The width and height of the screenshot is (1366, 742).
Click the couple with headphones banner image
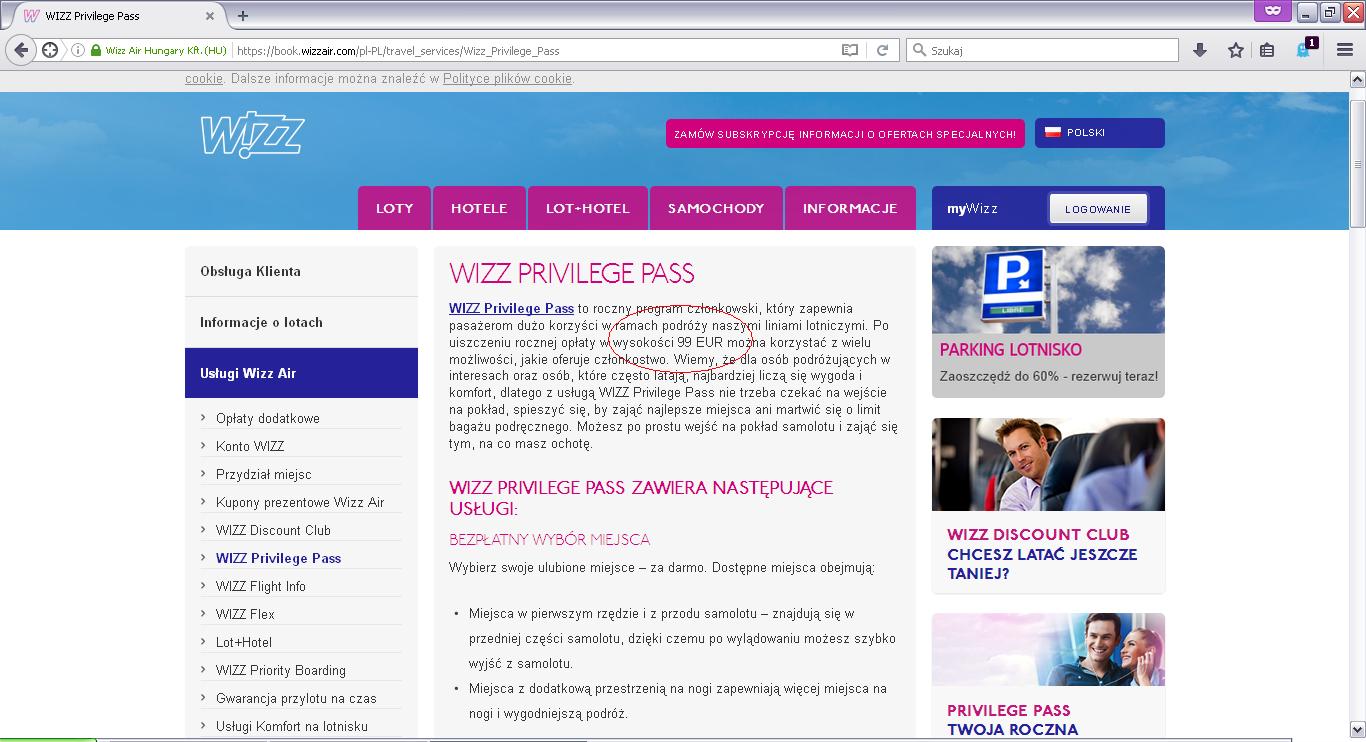1048,649
